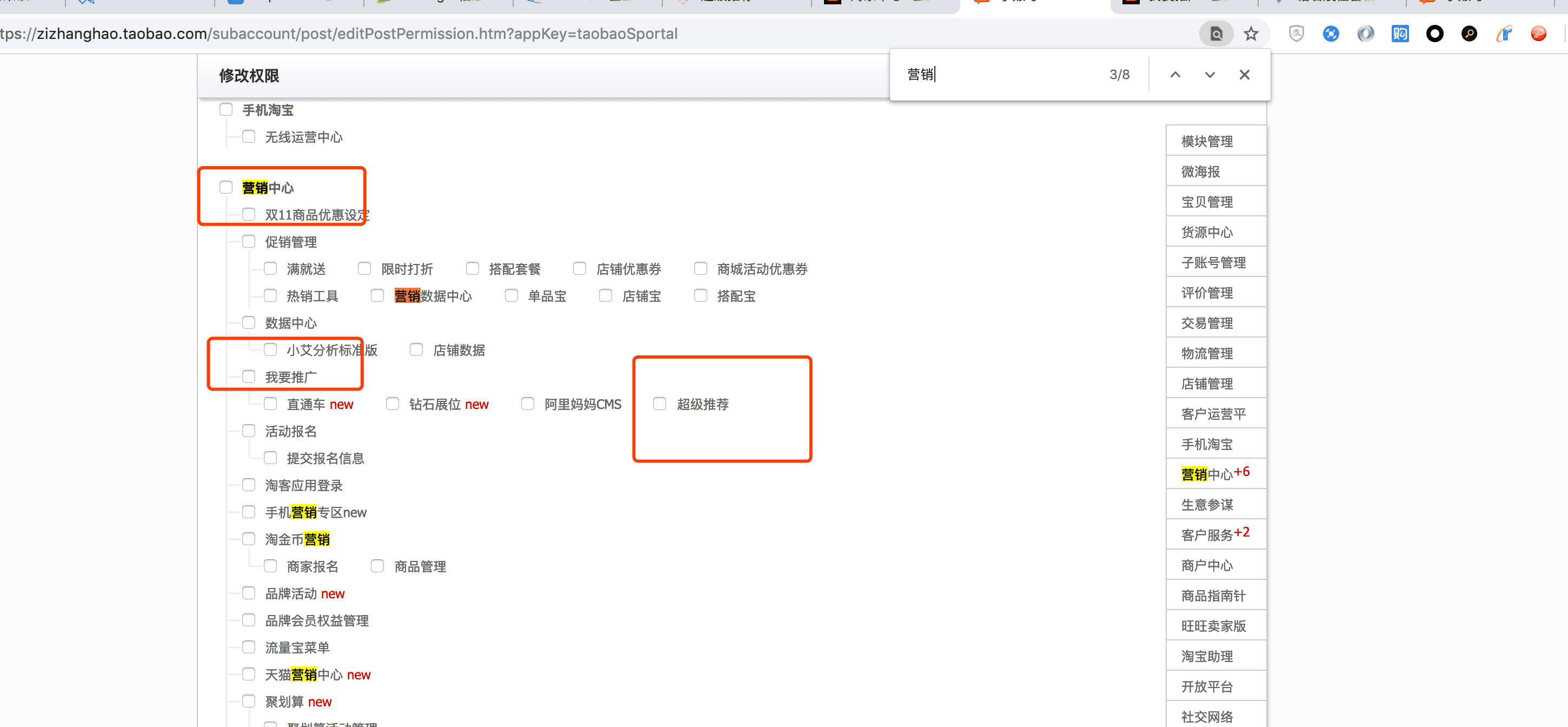Image resolution: width=1568 pixels, height=727 pixels.
Task: Check the 商城活动优惠券 checkbox
Action: click(x=701, y=268)
